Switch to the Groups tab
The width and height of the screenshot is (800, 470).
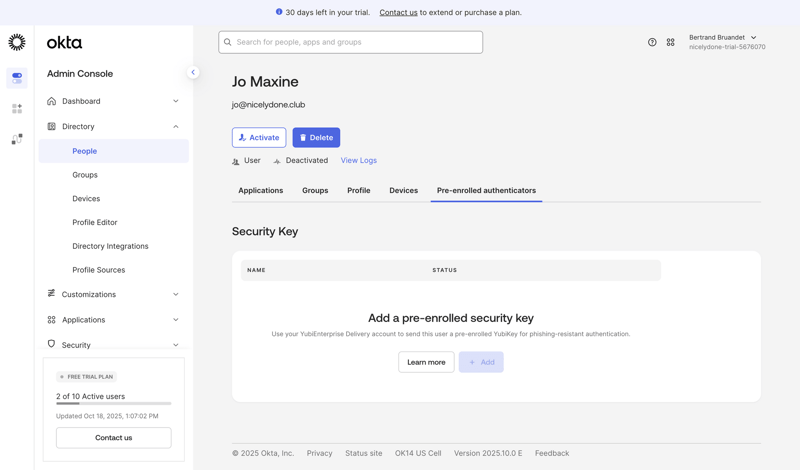315,190
